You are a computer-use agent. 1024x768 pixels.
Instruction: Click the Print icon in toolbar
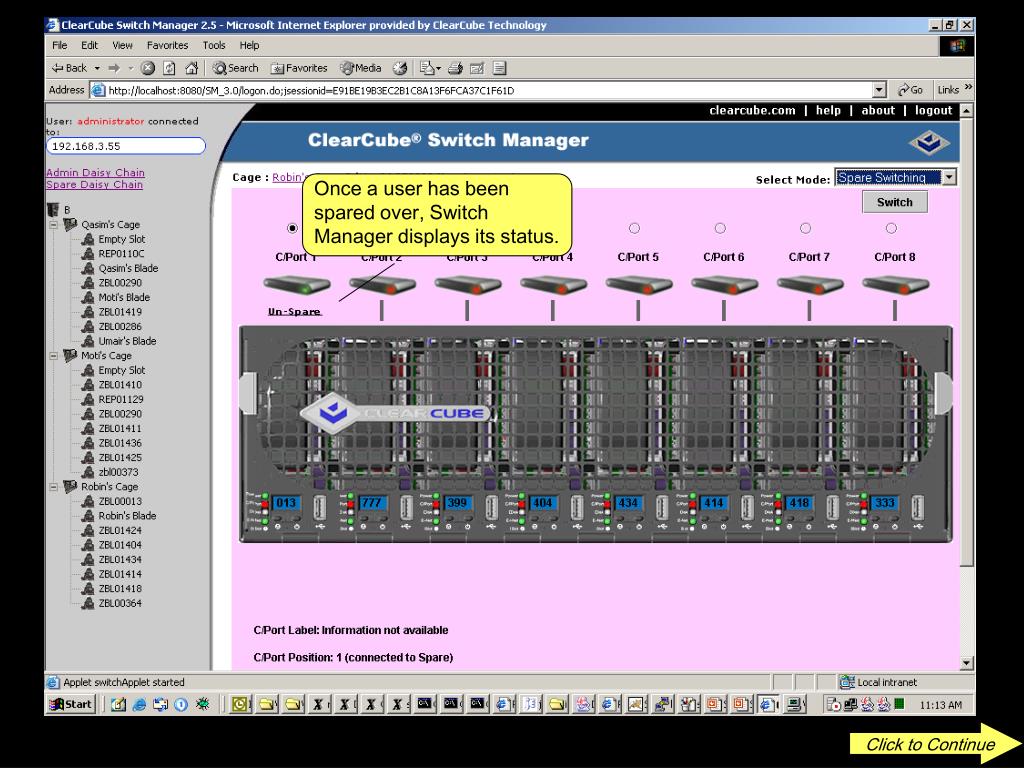455,68
